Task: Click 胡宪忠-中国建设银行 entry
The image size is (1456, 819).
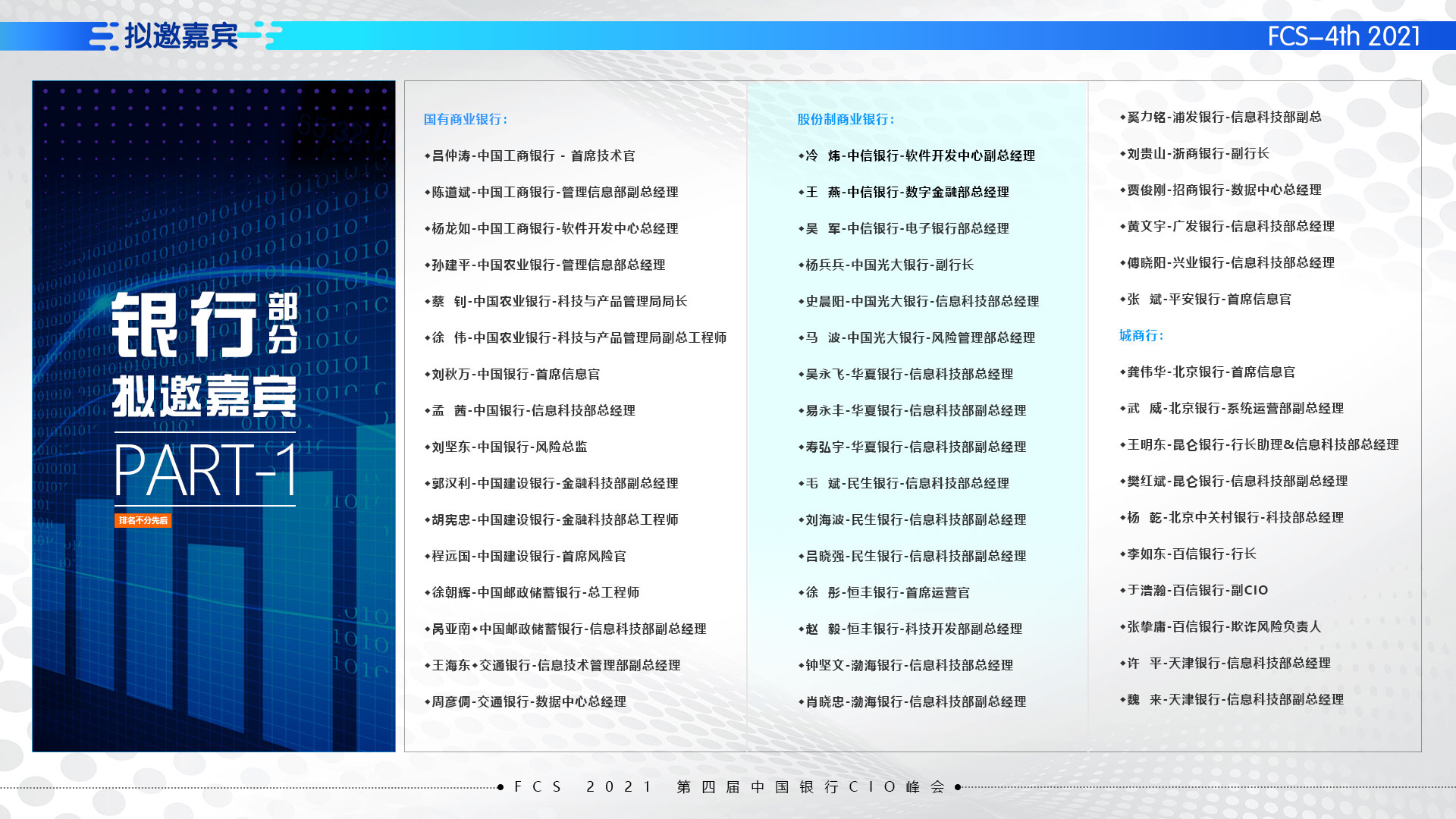Action: [551, 519]
